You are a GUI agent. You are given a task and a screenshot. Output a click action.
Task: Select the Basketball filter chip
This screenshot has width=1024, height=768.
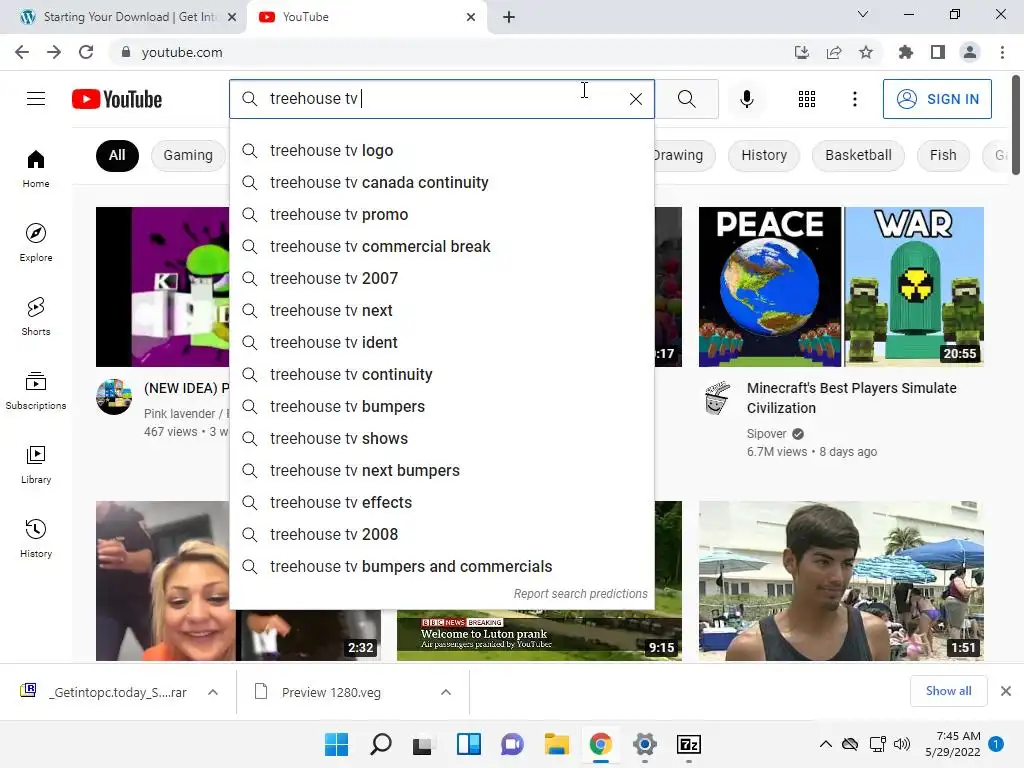tap(857, 155)
